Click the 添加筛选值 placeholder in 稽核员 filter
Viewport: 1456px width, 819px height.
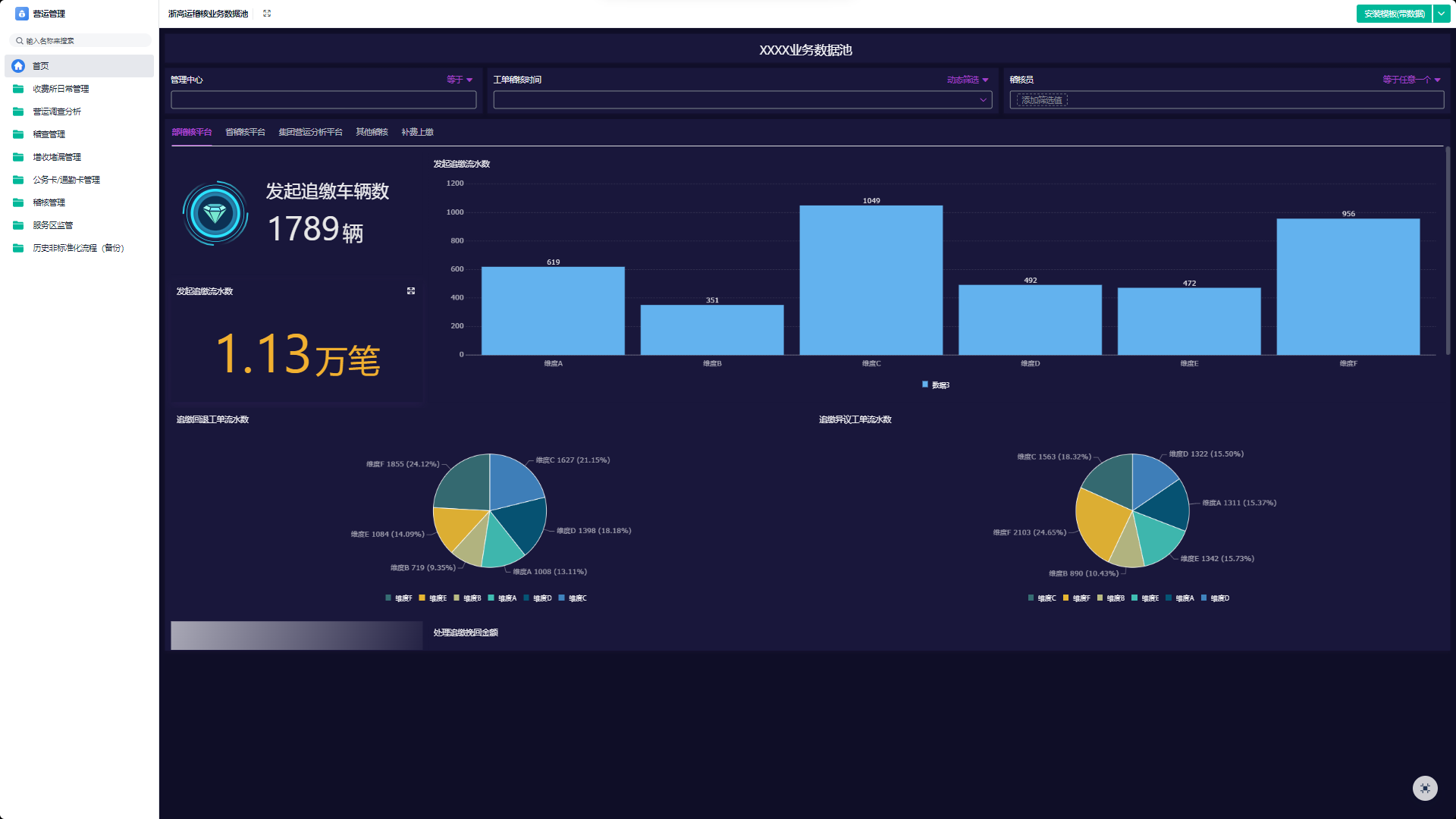click(1042, 100)
